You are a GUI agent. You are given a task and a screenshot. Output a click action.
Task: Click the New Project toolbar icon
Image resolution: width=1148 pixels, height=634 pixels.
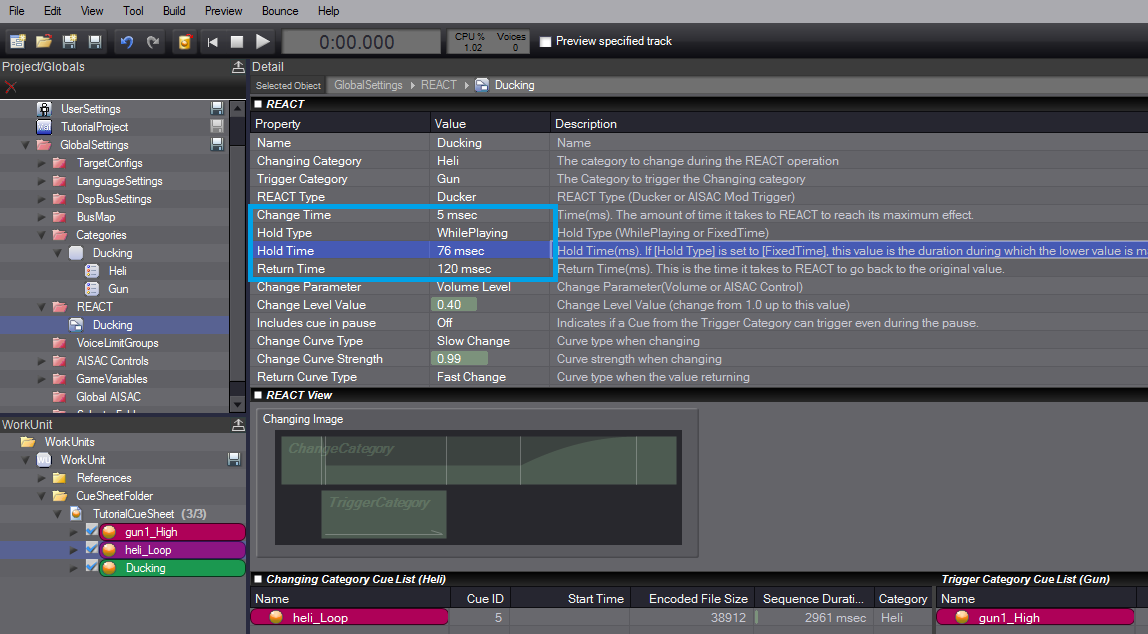pos(18,42)
